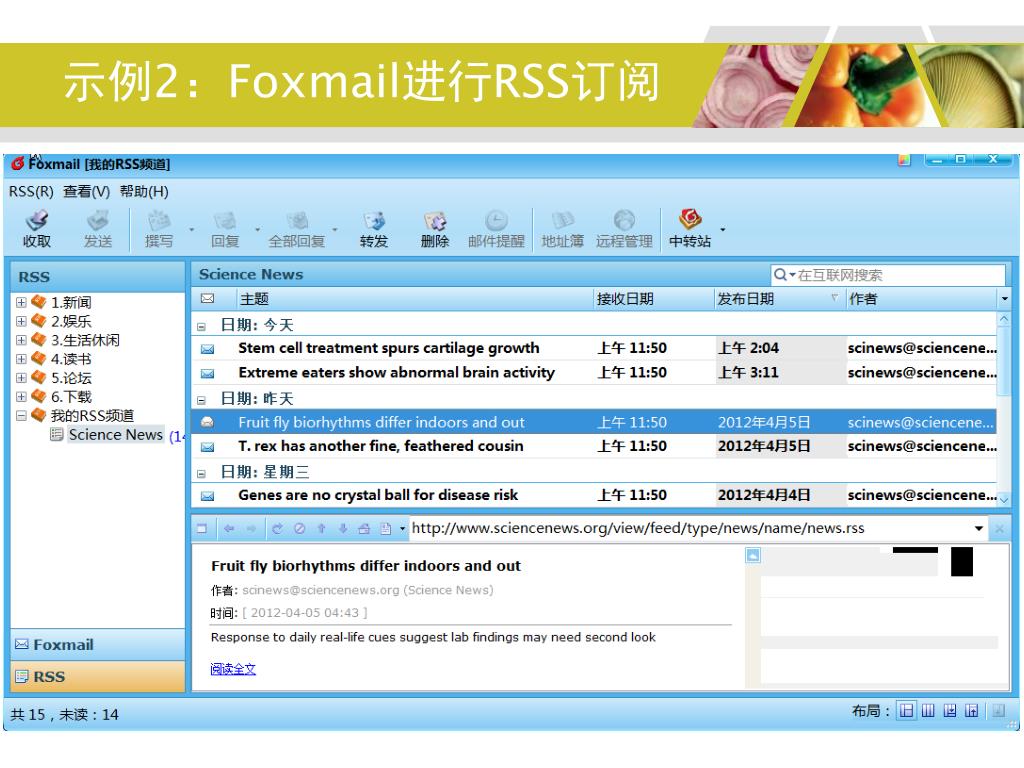Expand the 3.生活休闲 tree node
The image size is (1024, 768).
coord(22,340)
